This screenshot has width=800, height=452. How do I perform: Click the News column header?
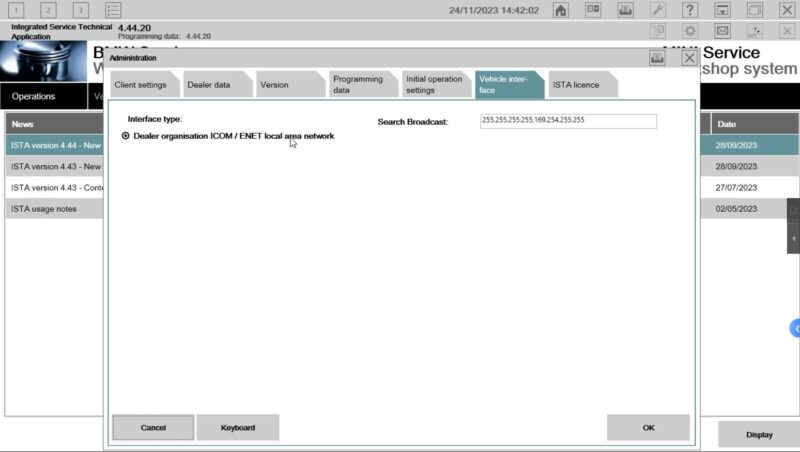point(55,124)
